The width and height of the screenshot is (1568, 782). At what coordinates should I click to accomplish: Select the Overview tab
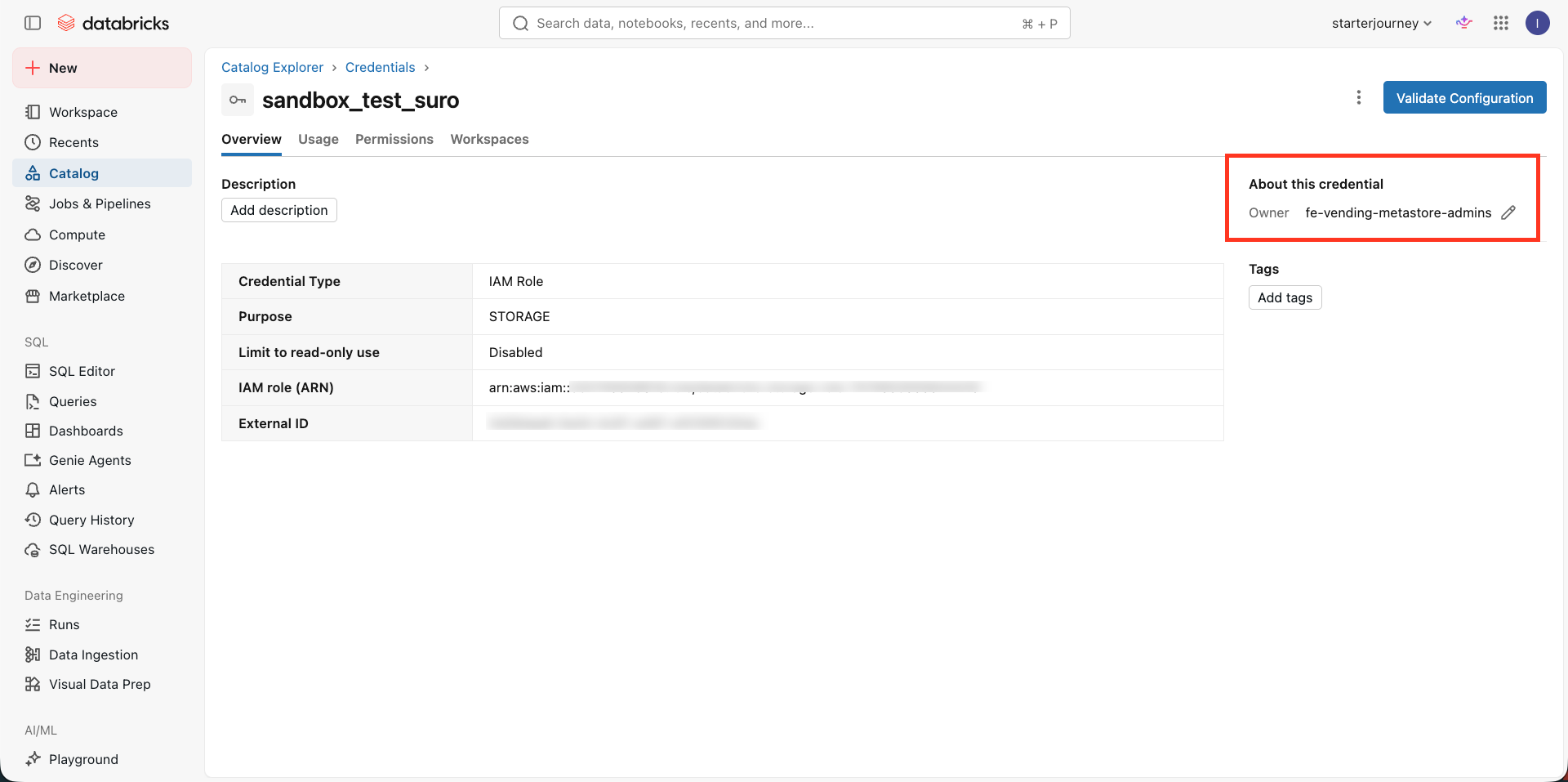[252, 139]
